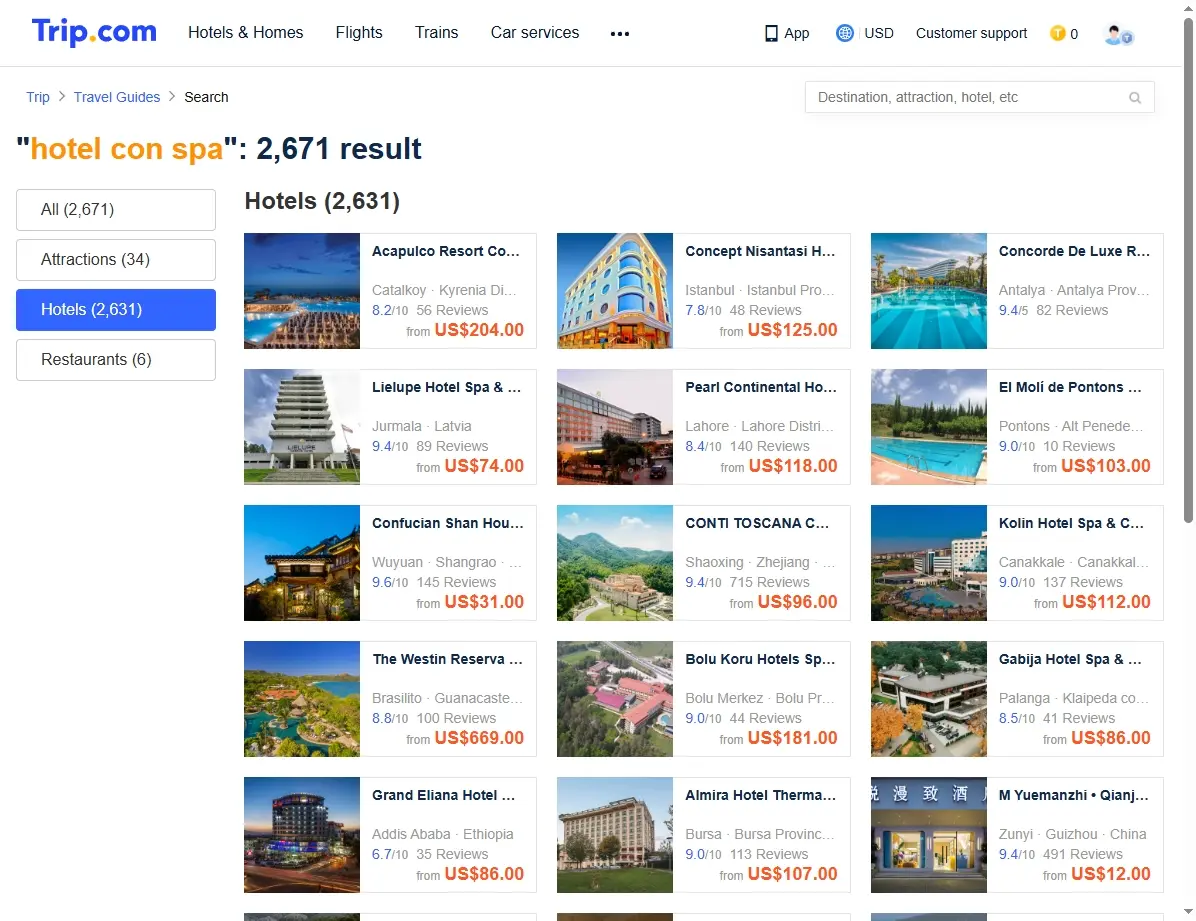
Task: Focus the Destination, attraction, hotel search field
Action: (979, 97)
